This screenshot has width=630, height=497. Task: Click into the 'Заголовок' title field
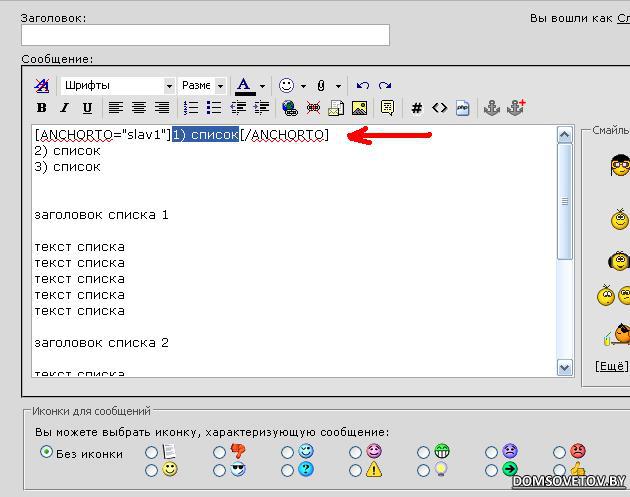click(205, 35)
